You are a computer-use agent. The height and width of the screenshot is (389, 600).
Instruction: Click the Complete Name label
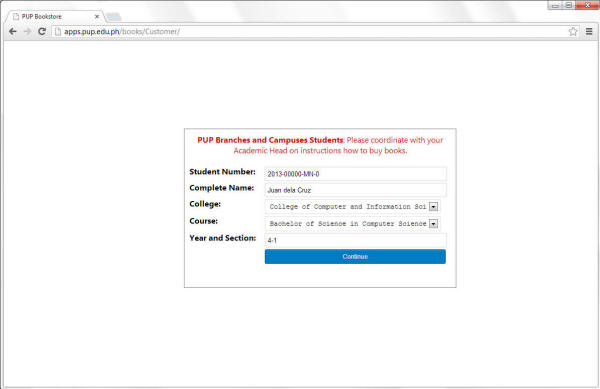222,188
